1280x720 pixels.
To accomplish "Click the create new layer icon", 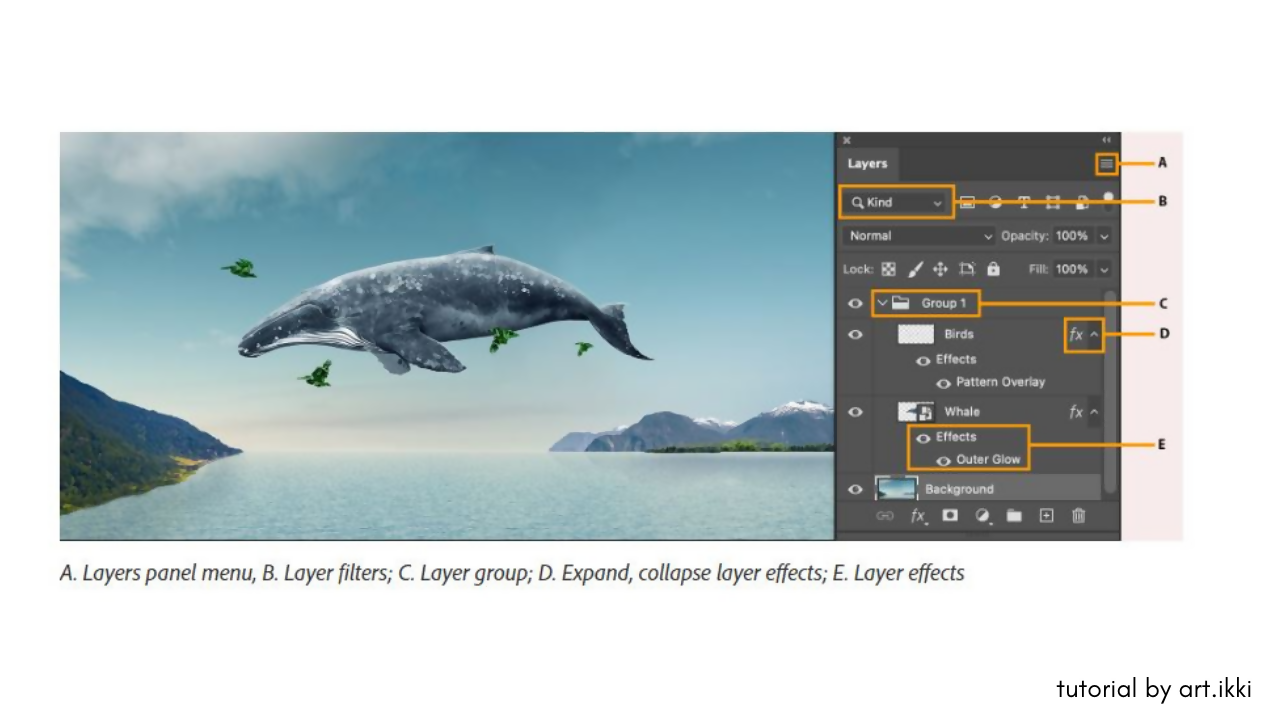I will coord(1046,516).
